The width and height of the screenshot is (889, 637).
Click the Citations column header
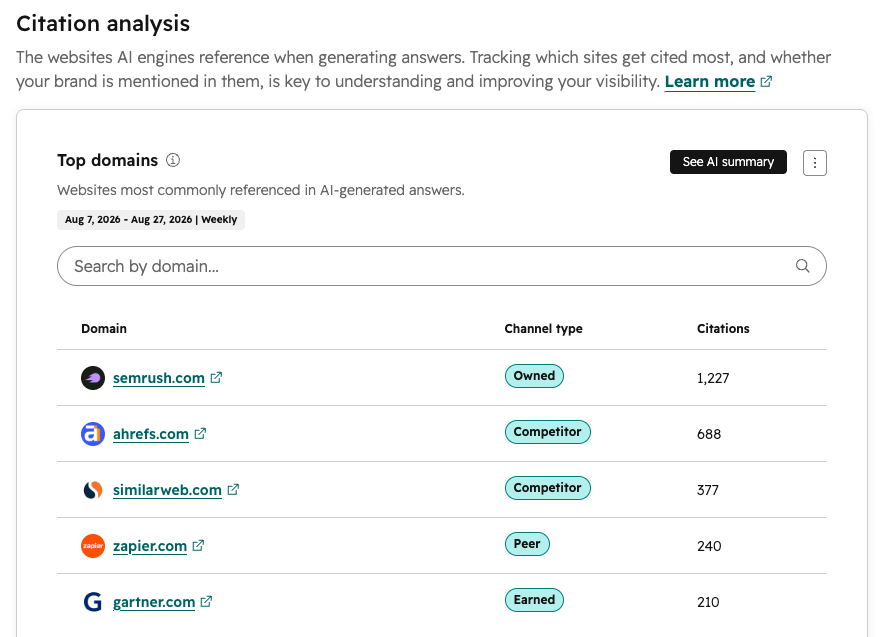coord(723,329)
